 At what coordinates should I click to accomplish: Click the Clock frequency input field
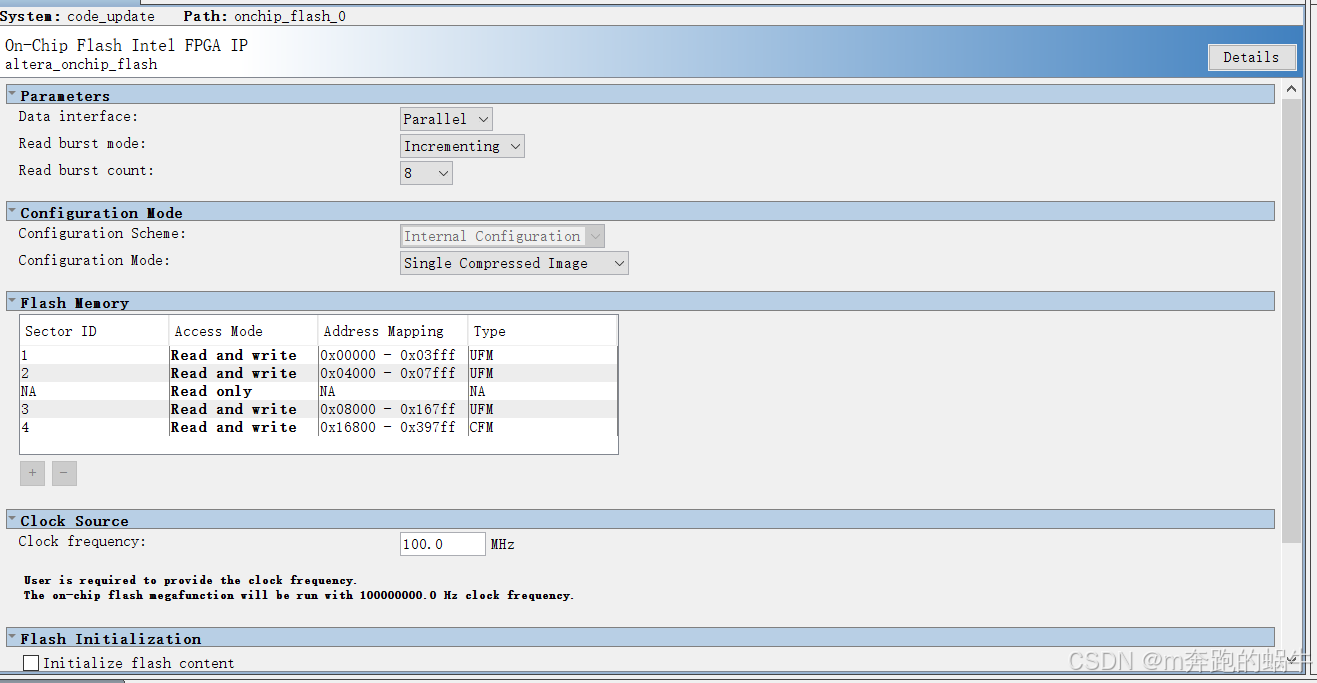[441, 543]
